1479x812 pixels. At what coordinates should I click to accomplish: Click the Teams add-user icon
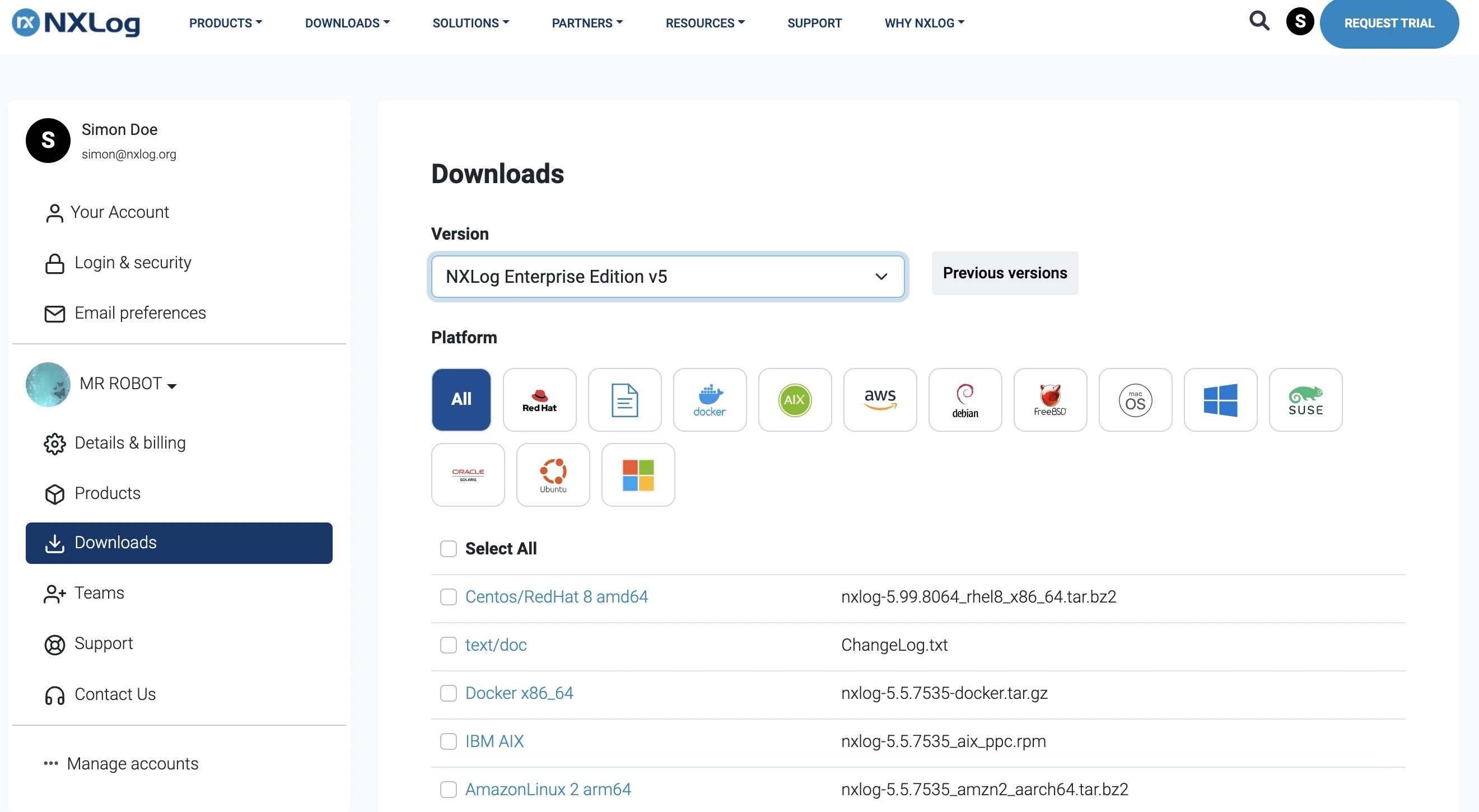54,594
